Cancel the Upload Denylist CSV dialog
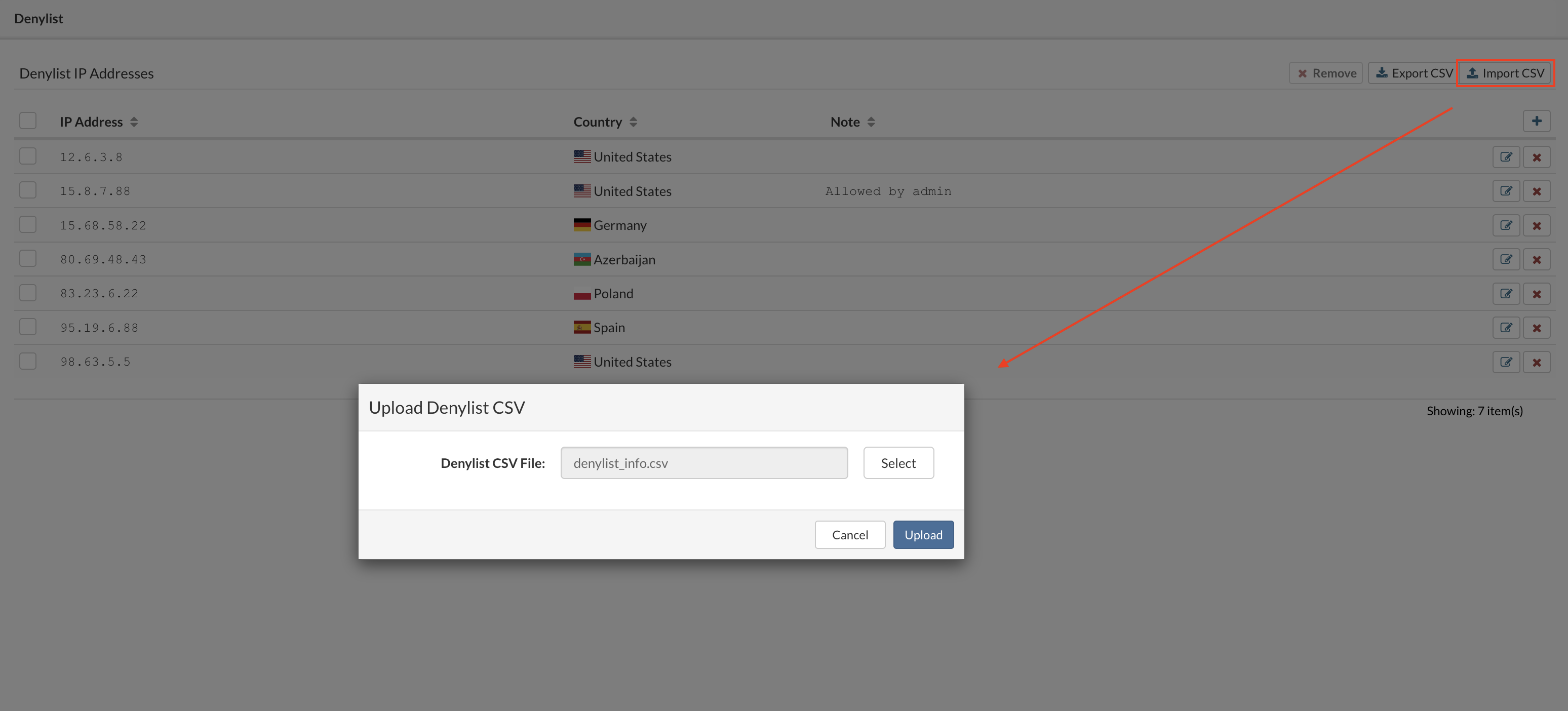Viewport: 1568px width, 711px height. coord(849,534)
